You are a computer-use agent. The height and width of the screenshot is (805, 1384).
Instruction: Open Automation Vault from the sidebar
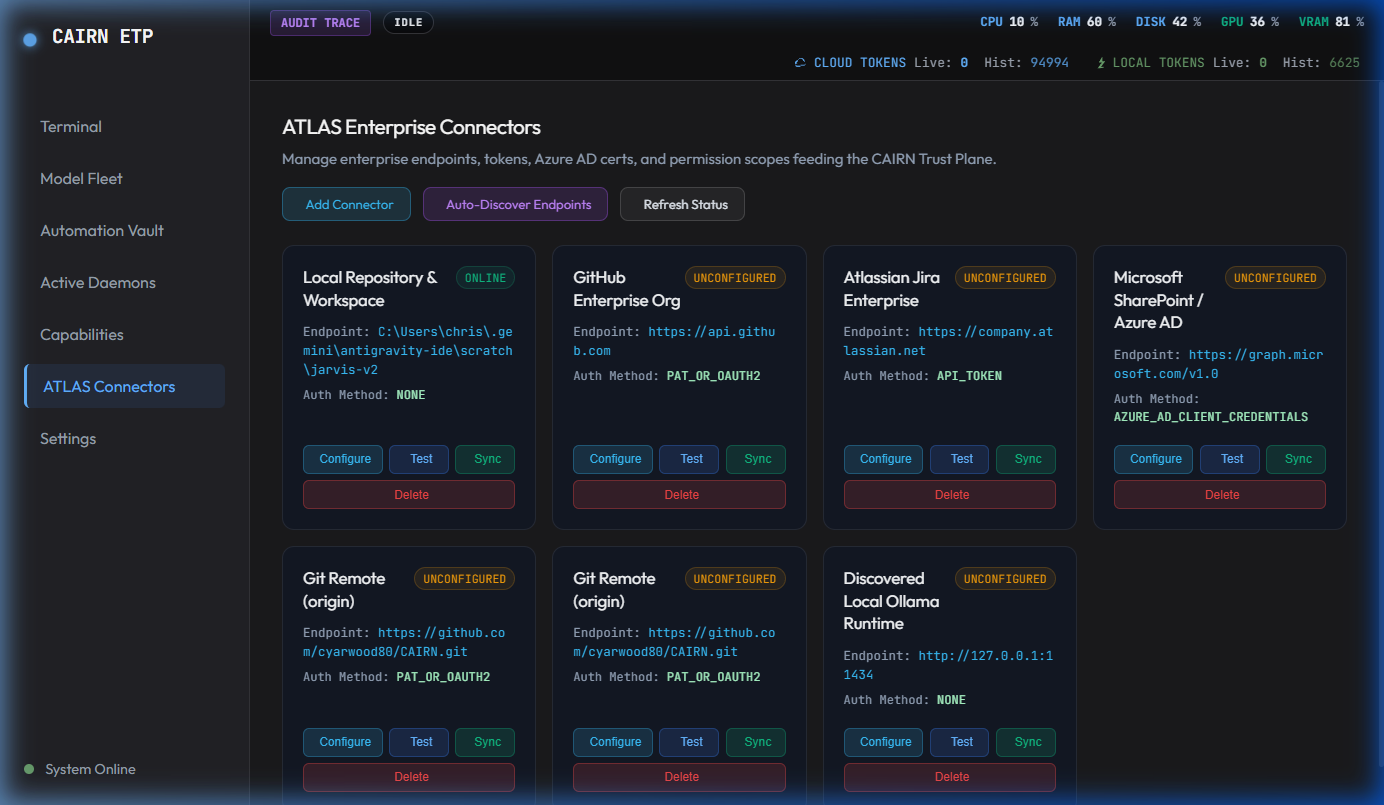click(x=124, y=231)
